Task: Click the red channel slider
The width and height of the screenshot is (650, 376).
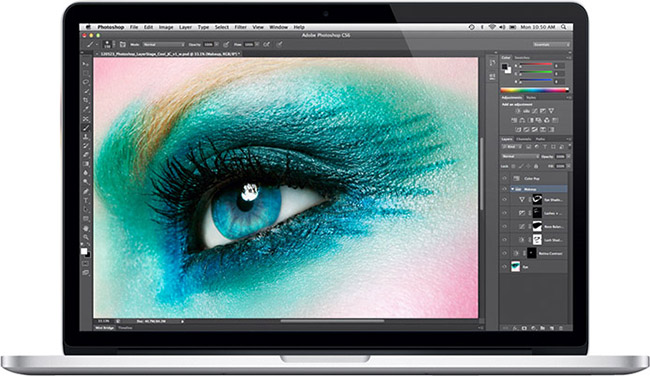Action: [x=536, y=64]
